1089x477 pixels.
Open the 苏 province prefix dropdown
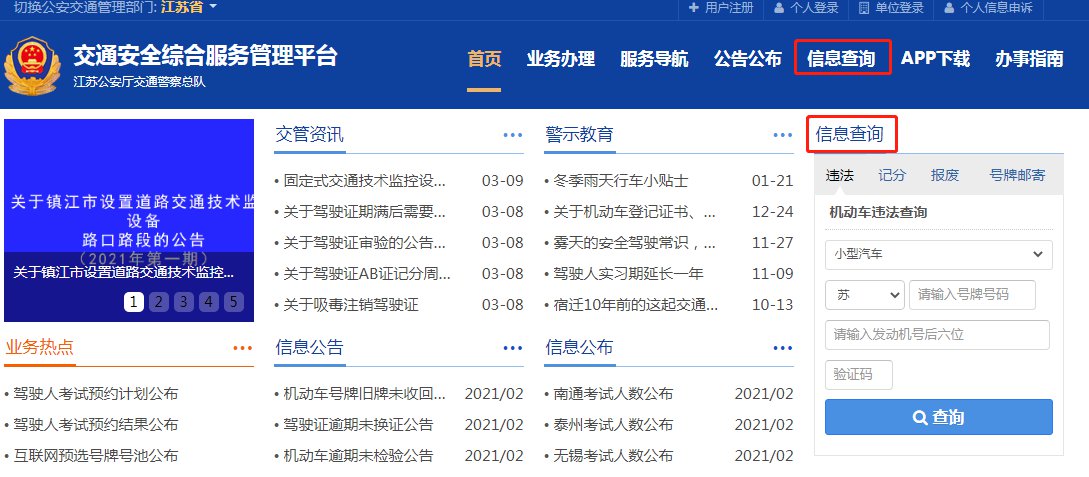pos(865,294)
